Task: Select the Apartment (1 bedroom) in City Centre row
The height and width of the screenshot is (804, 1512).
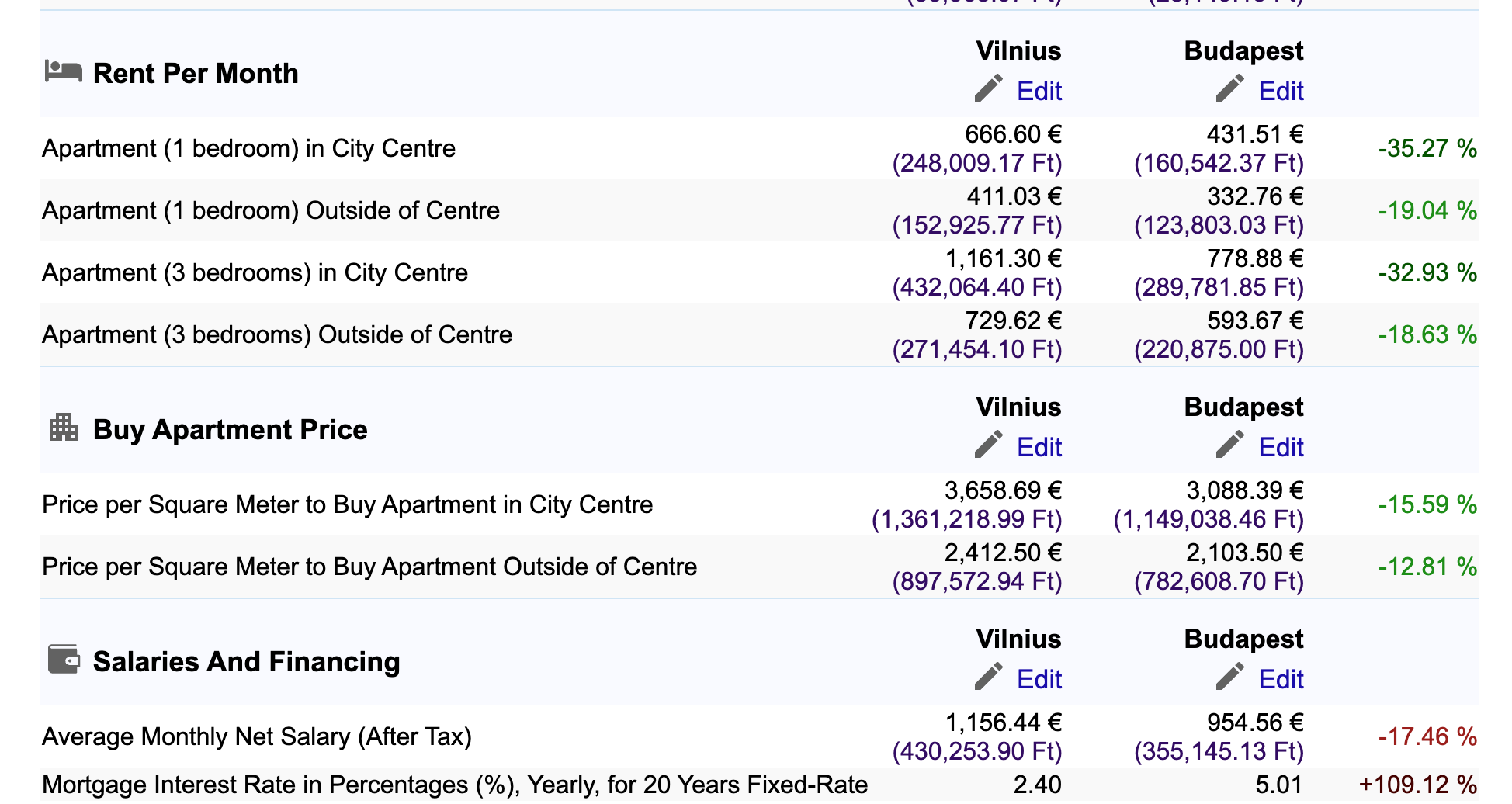Action: coord(248,148)
